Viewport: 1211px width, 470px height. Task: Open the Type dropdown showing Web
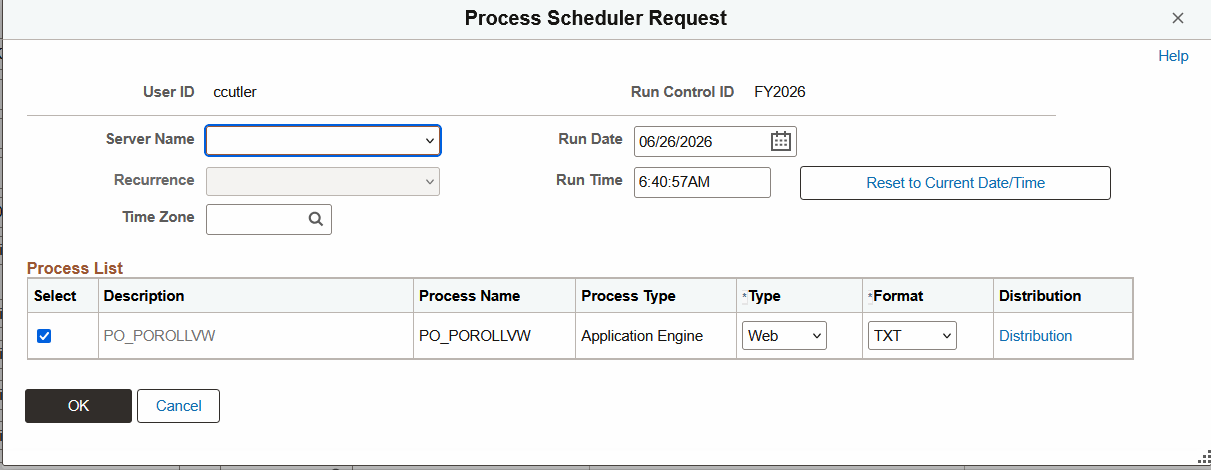785,336
